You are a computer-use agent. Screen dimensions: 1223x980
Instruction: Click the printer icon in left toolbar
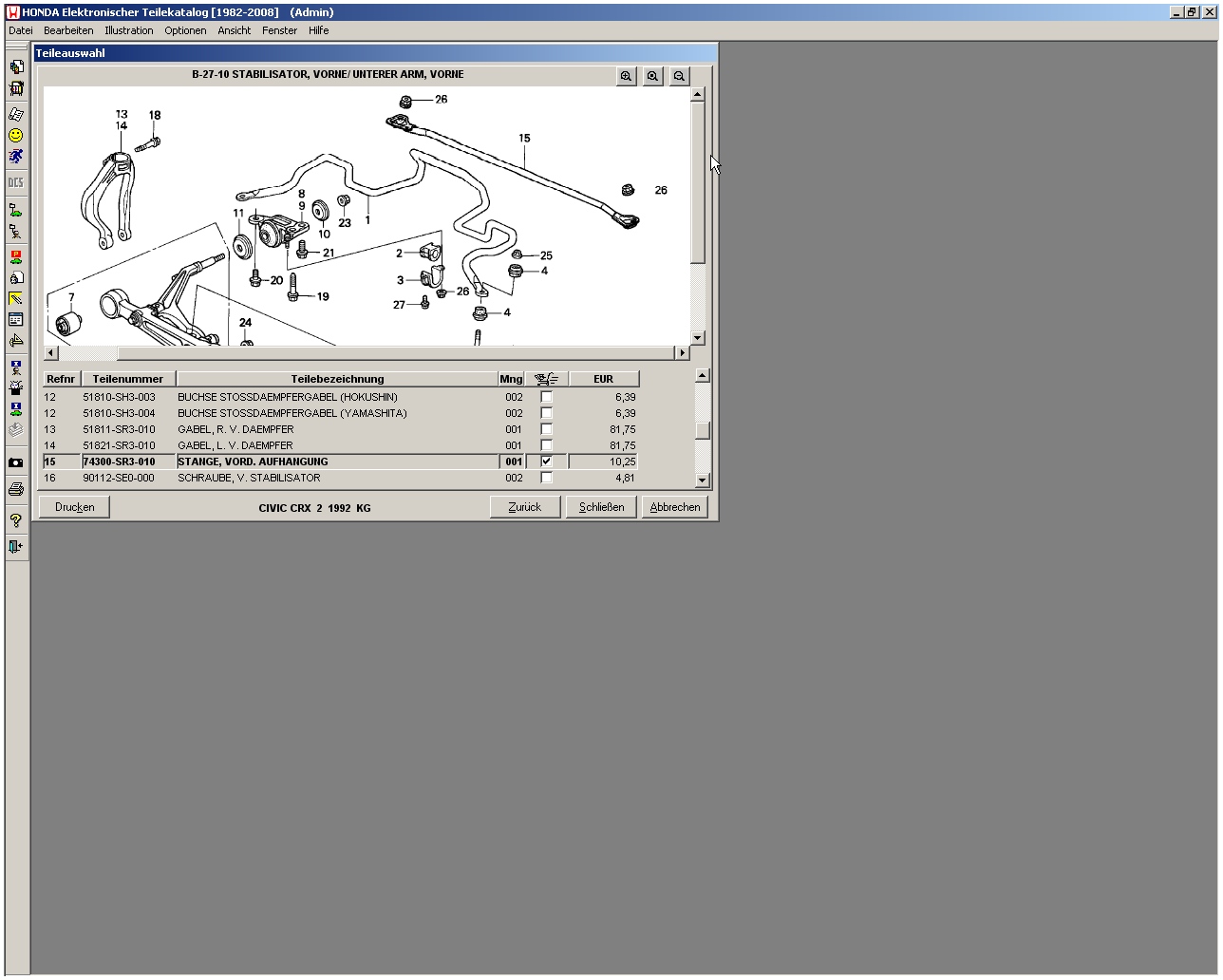tap(16, 490)
